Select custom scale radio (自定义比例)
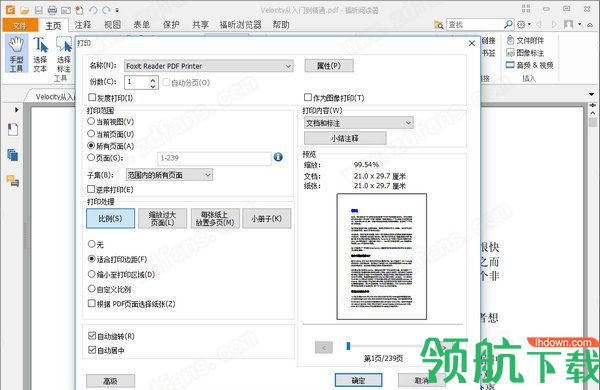This screenshot has height=390, width=600. coord(91,289)
